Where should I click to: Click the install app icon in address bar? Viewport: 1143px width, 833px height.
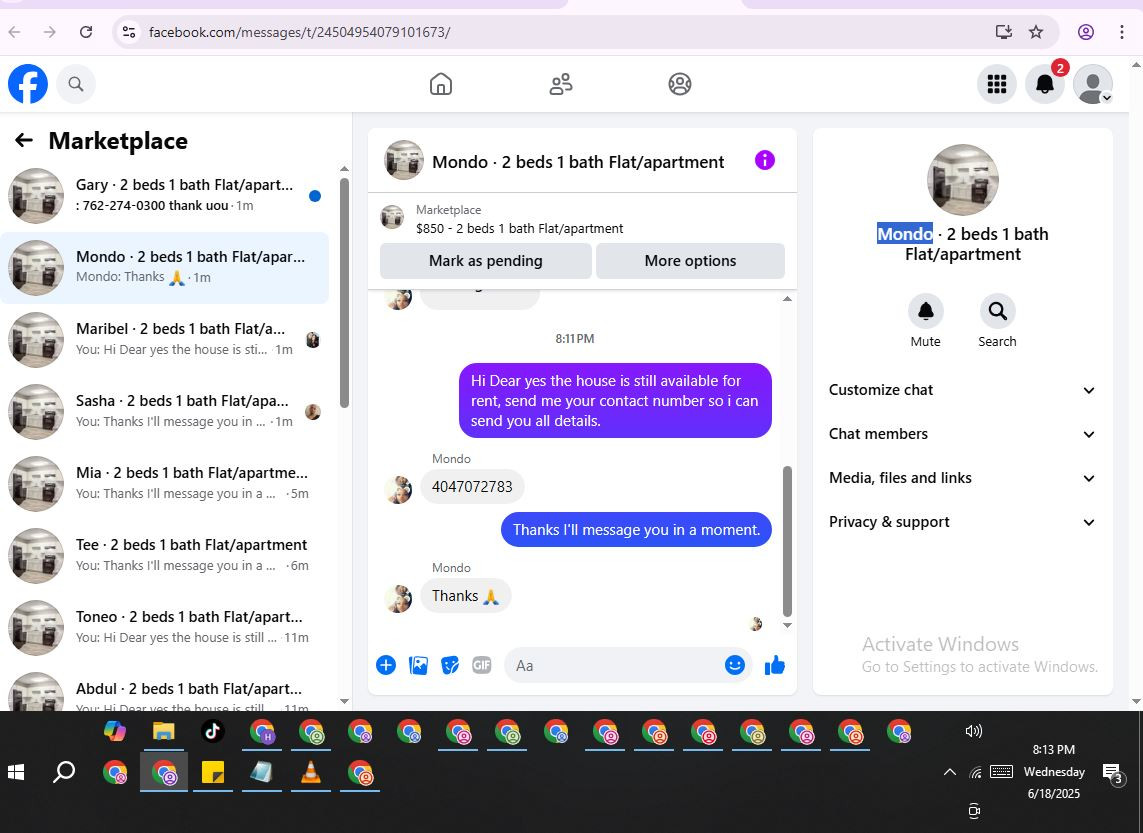pyautogui.click(x=1004, y=32)
